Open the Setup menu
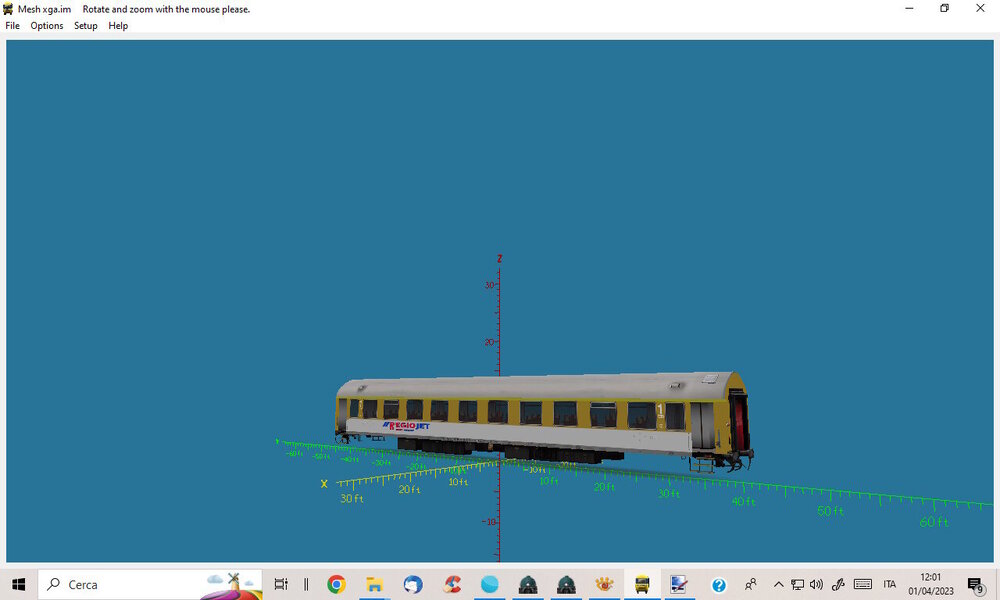 click(x=85, y=26)
